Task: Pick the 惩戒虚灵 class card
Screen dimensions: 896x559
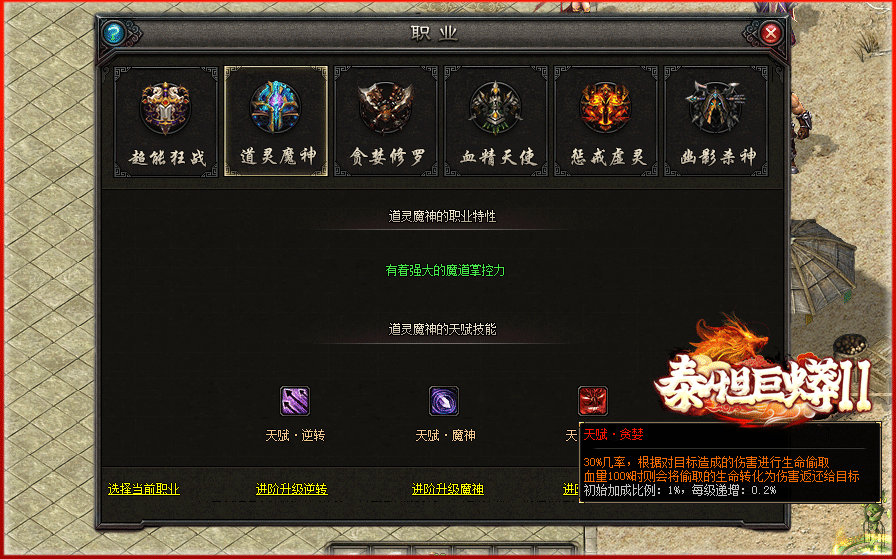Action: [x=606, y=121]
